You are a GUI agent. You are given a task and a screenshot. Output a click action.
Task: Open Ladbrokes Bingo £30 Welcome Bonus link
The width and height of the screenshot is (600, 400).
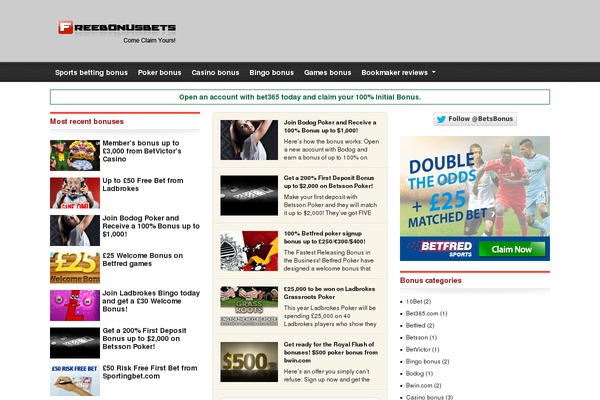click(151, 301)
